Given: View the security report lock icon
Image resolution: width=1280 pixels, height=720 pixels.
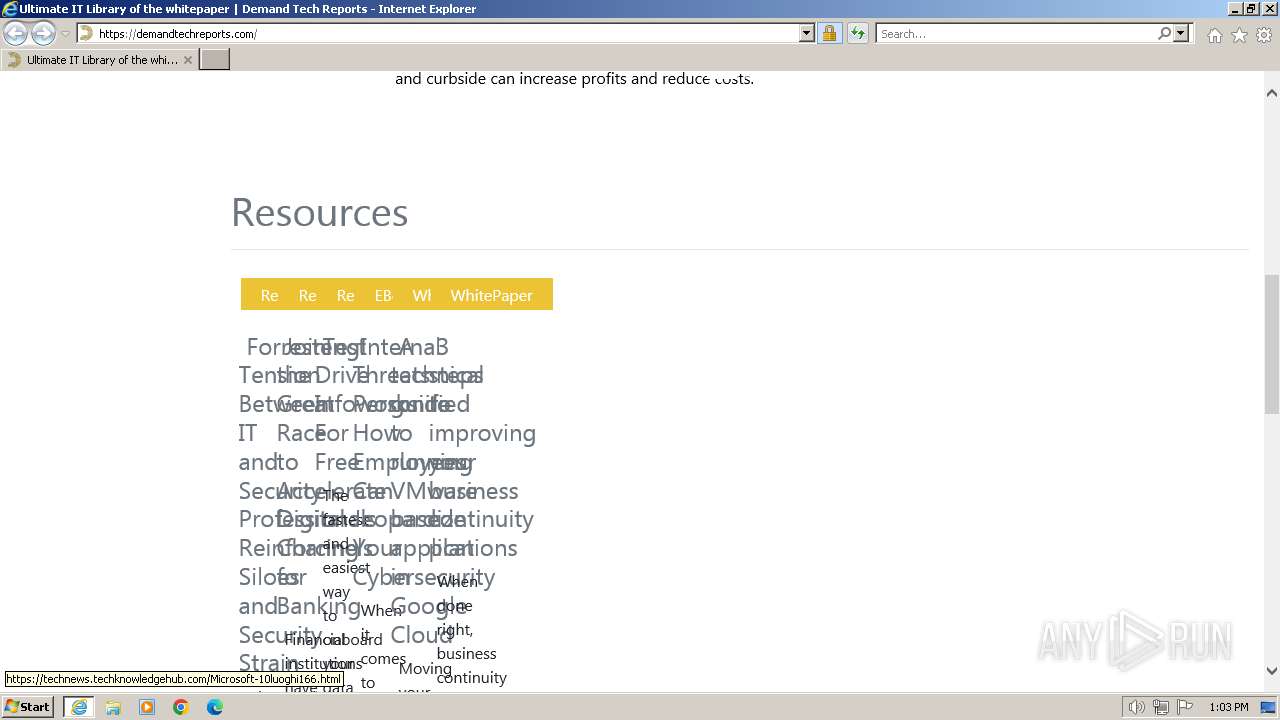Looking at the screenshot, I should pyautogui.click(x=829, y=33).
